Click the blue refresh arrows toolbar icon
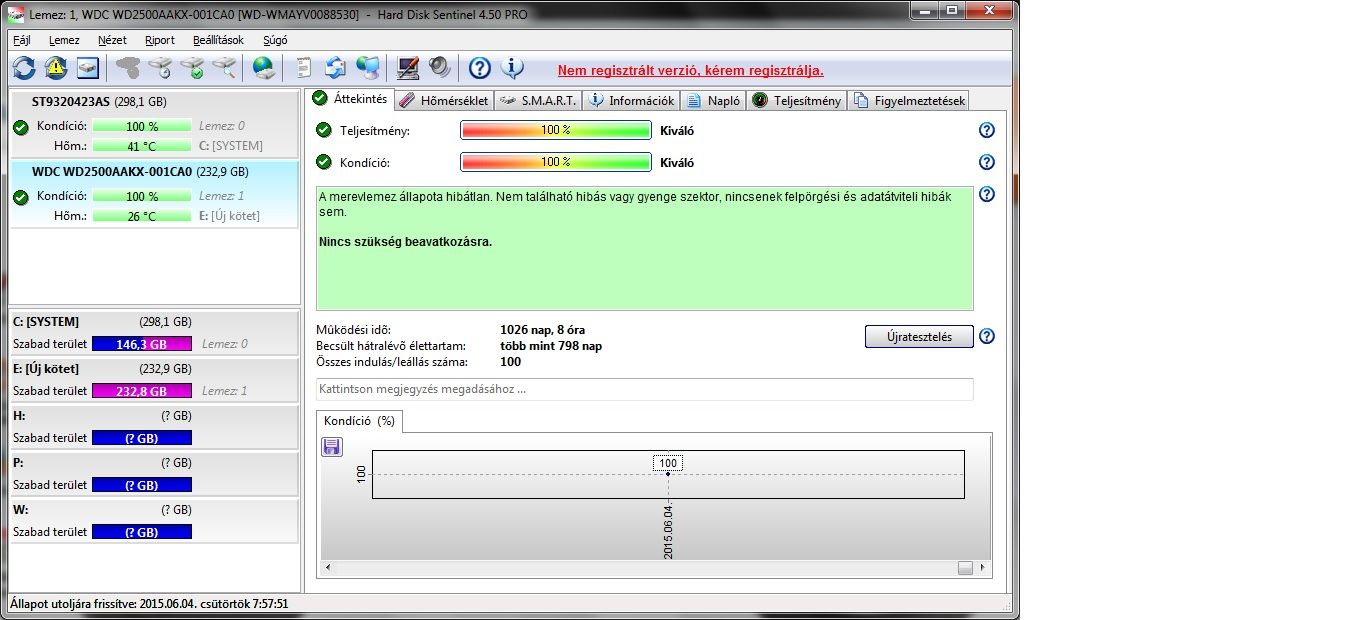1364x620 pixels. (x=24, y=68)
